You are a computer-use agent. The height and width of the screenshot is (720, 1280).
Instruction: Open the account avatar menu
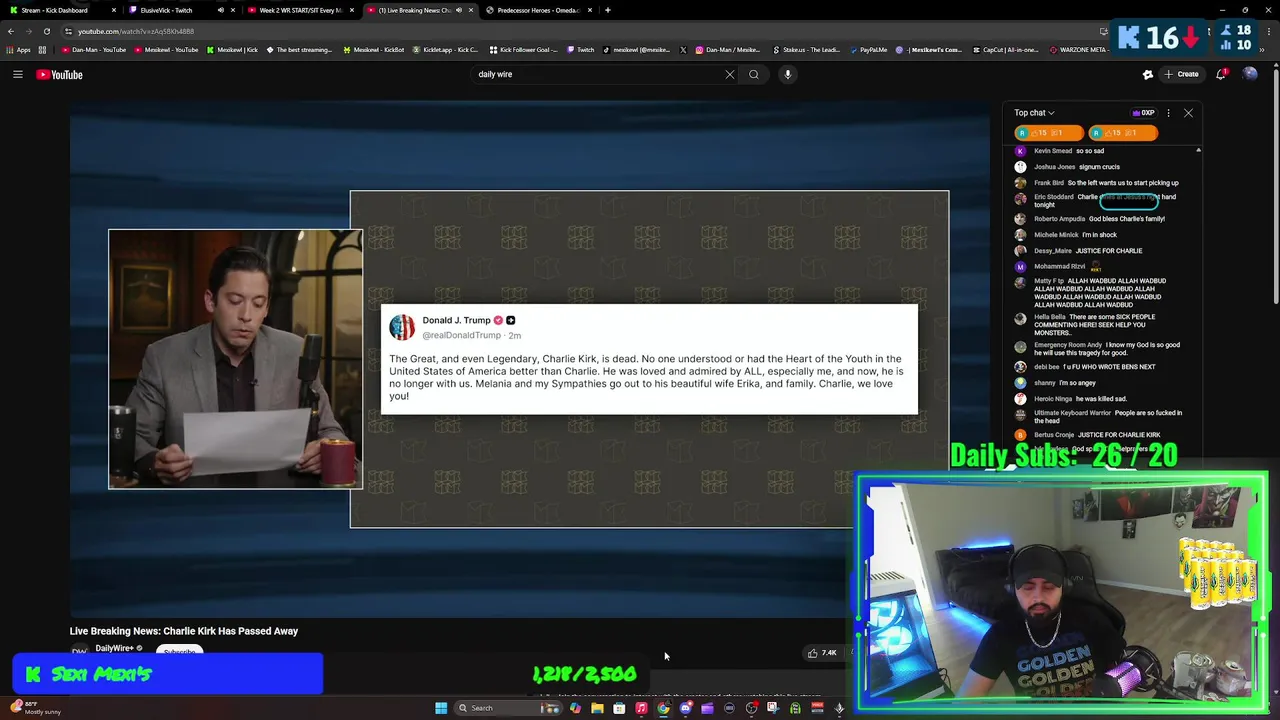tap(1249, 74)
